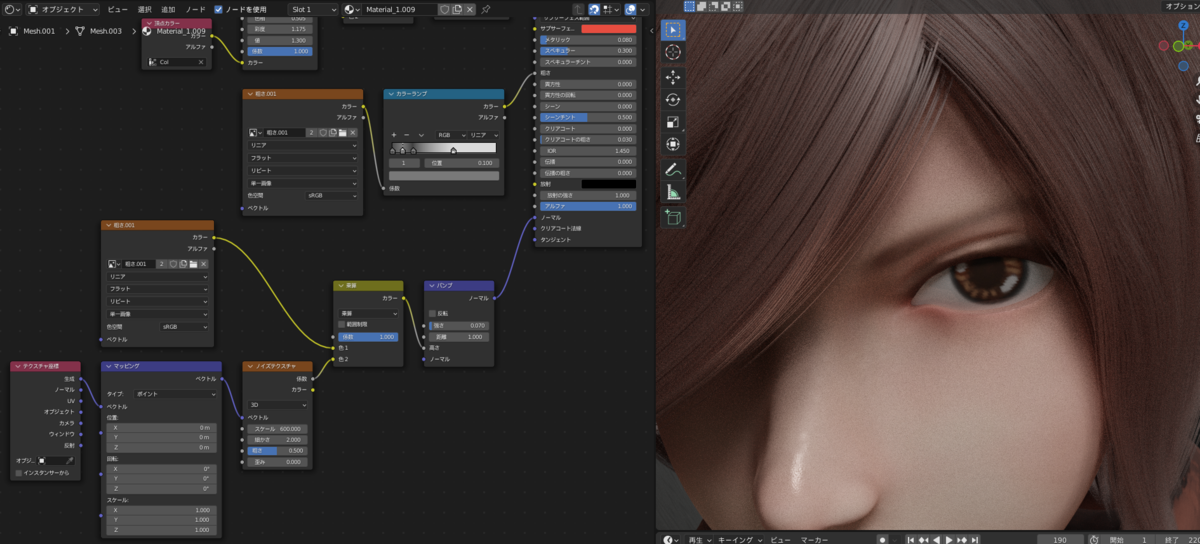Open the Slot 1 dropdown

[x=313, y=9]
